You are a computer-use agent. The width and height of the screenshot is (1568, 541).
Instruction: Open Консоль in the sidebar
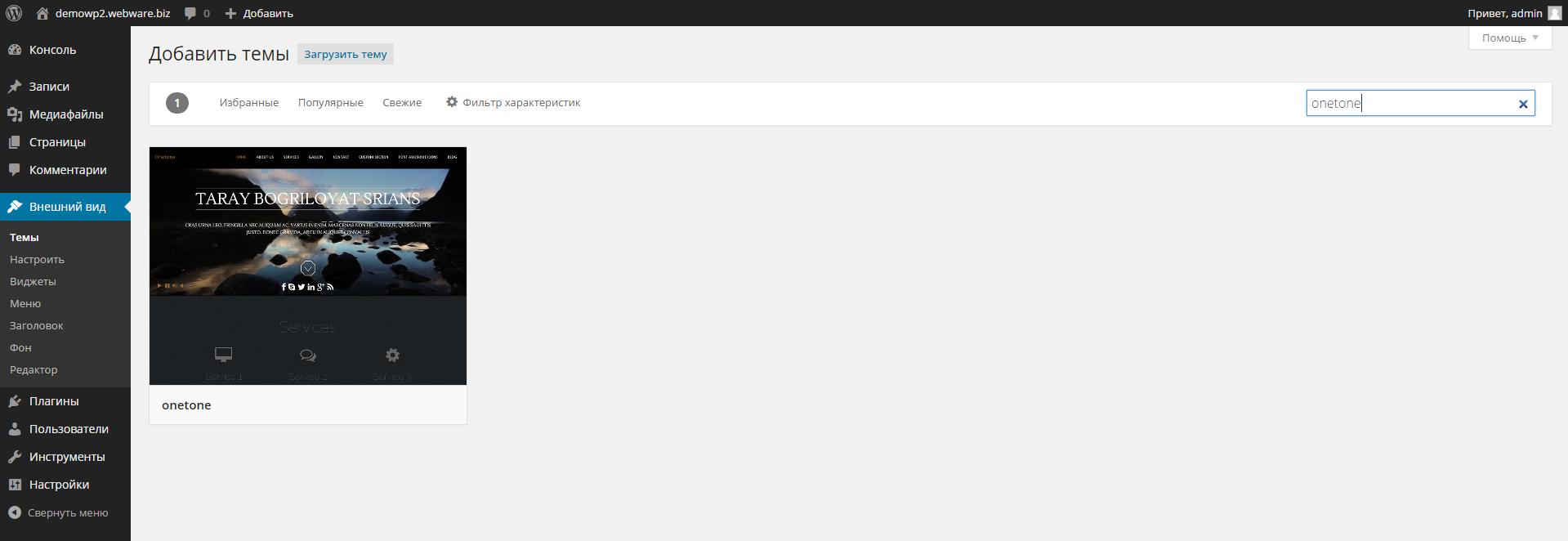pyautogui.click(x=52, y=50)
